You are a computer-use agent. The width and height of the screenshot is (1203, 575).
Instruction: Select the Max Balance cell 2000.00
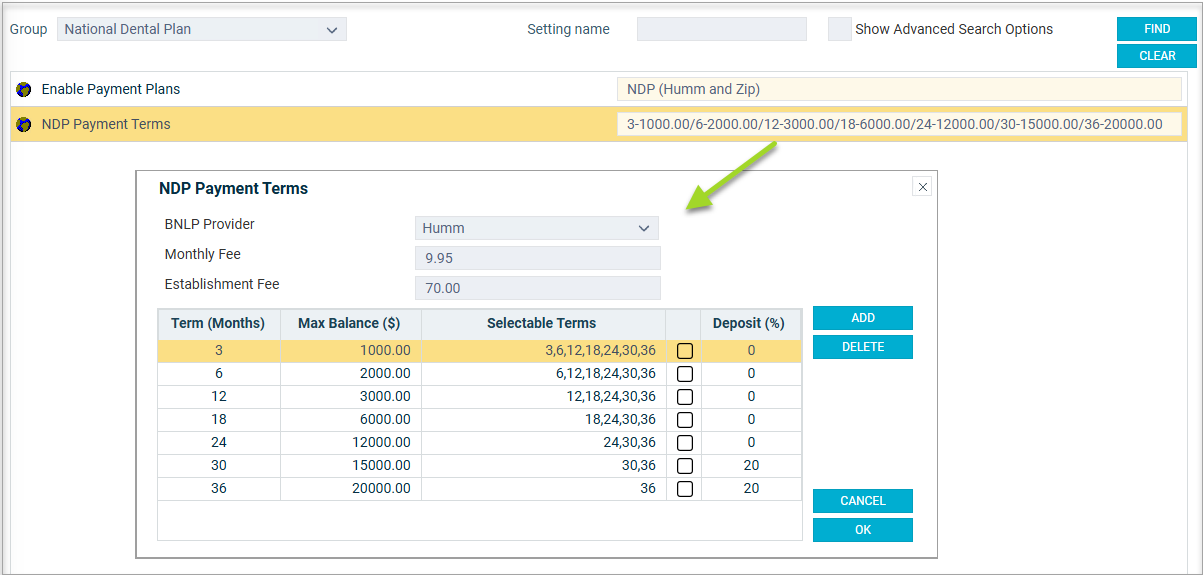350,374
